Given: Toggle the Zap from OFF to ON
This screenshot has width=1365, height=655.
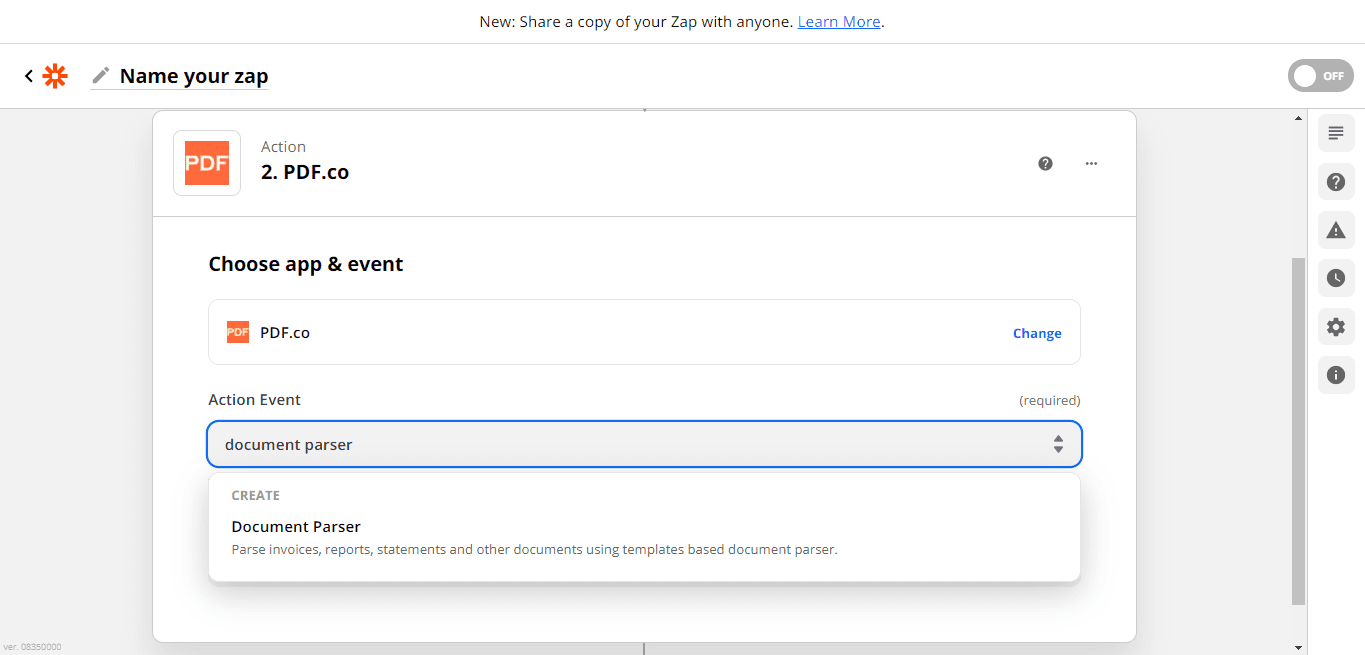Looking at the screenshot, I should (x=1320, y=75).
